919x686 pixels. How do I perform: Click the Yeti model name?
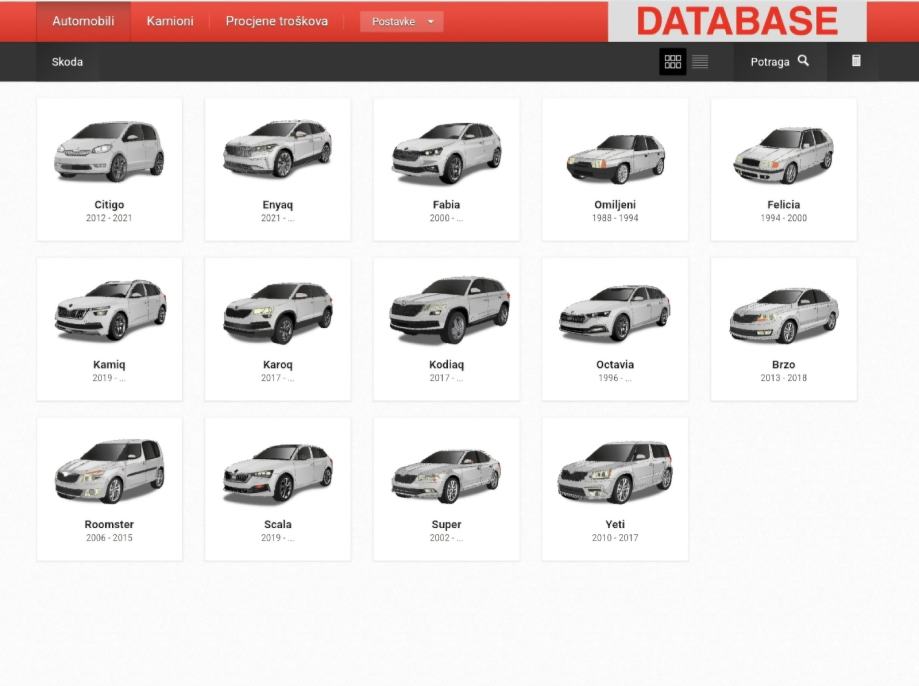[x=615, y=524]
